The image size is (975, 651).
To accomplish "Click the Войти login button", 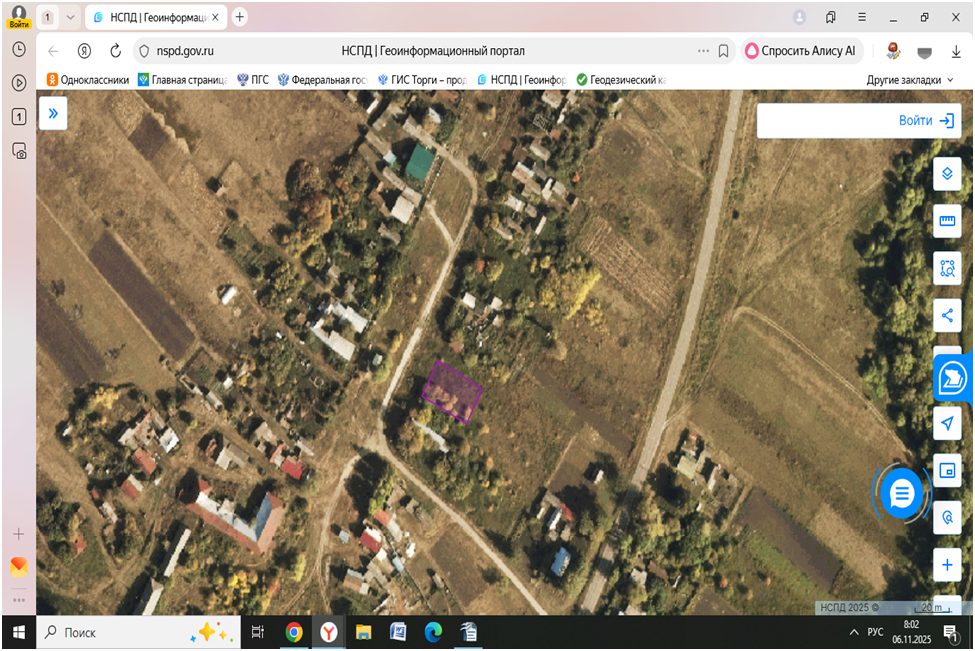I will tap(926, 121).
